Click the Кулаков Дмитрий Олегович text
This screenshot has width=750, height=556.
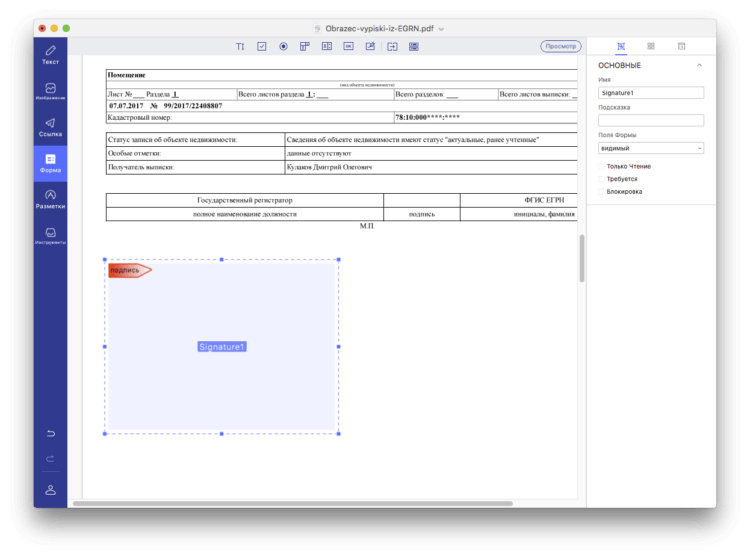(329, 167)
